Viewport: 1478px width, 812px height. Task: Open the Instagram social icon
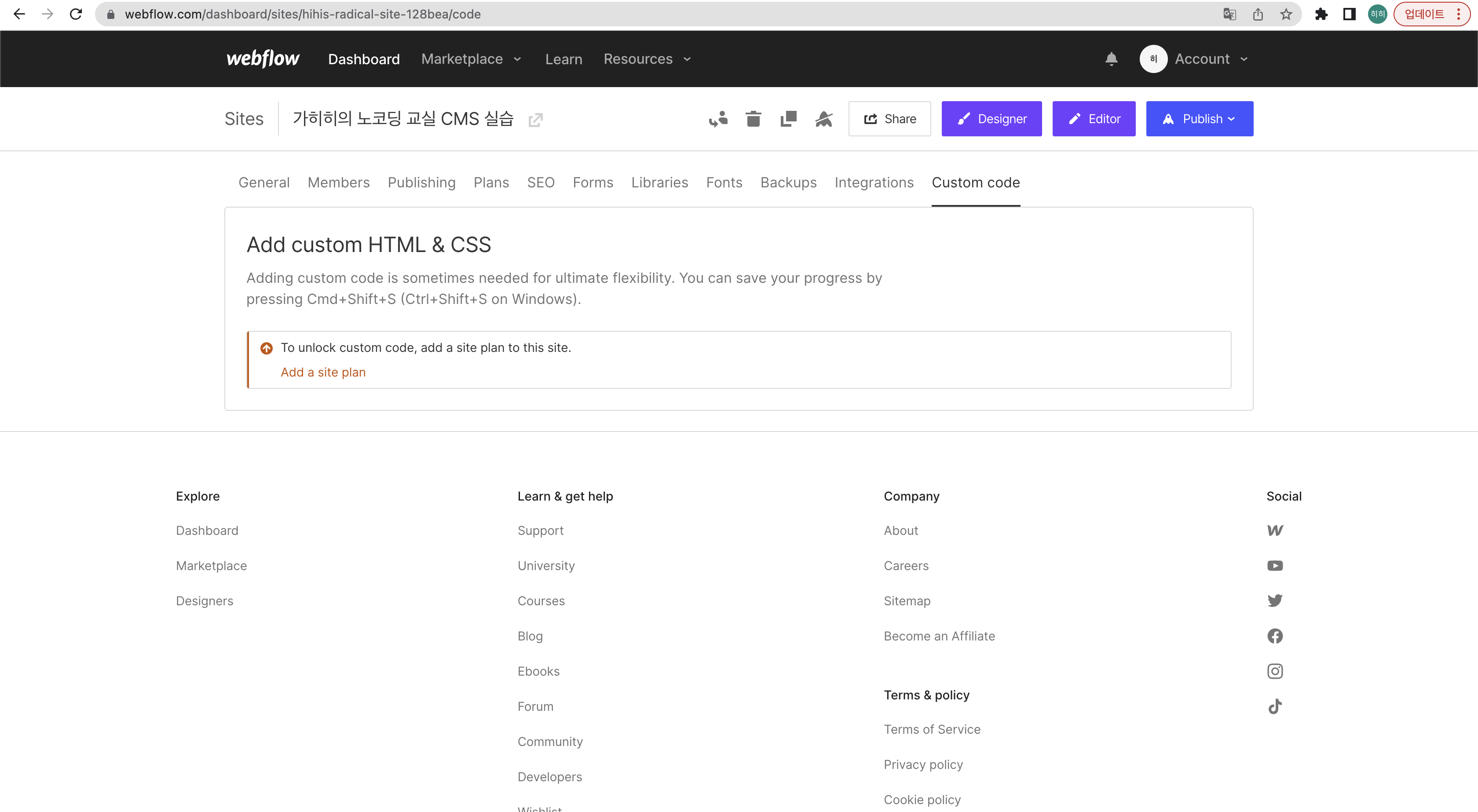coord(1275,671)
